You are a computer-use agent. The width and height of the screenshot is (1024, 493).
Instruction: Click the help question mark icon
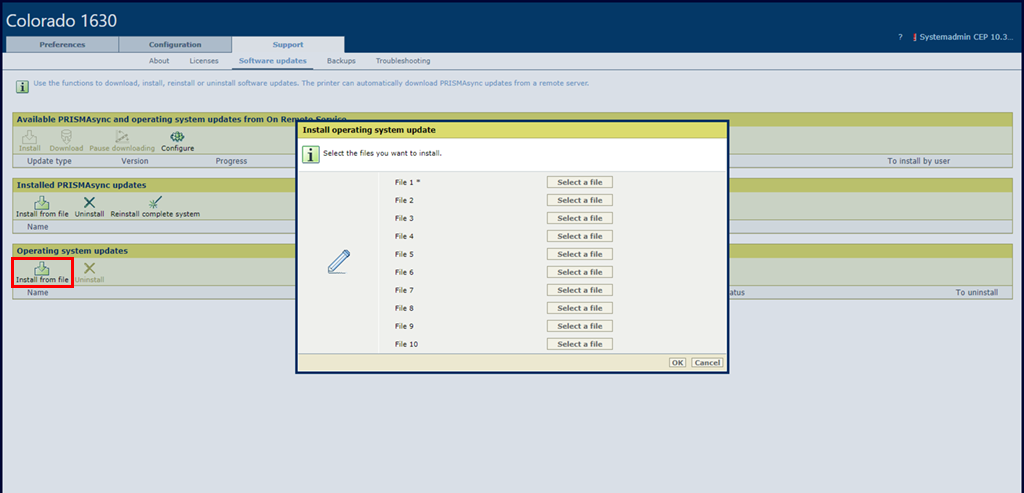[x=901, y=38]
